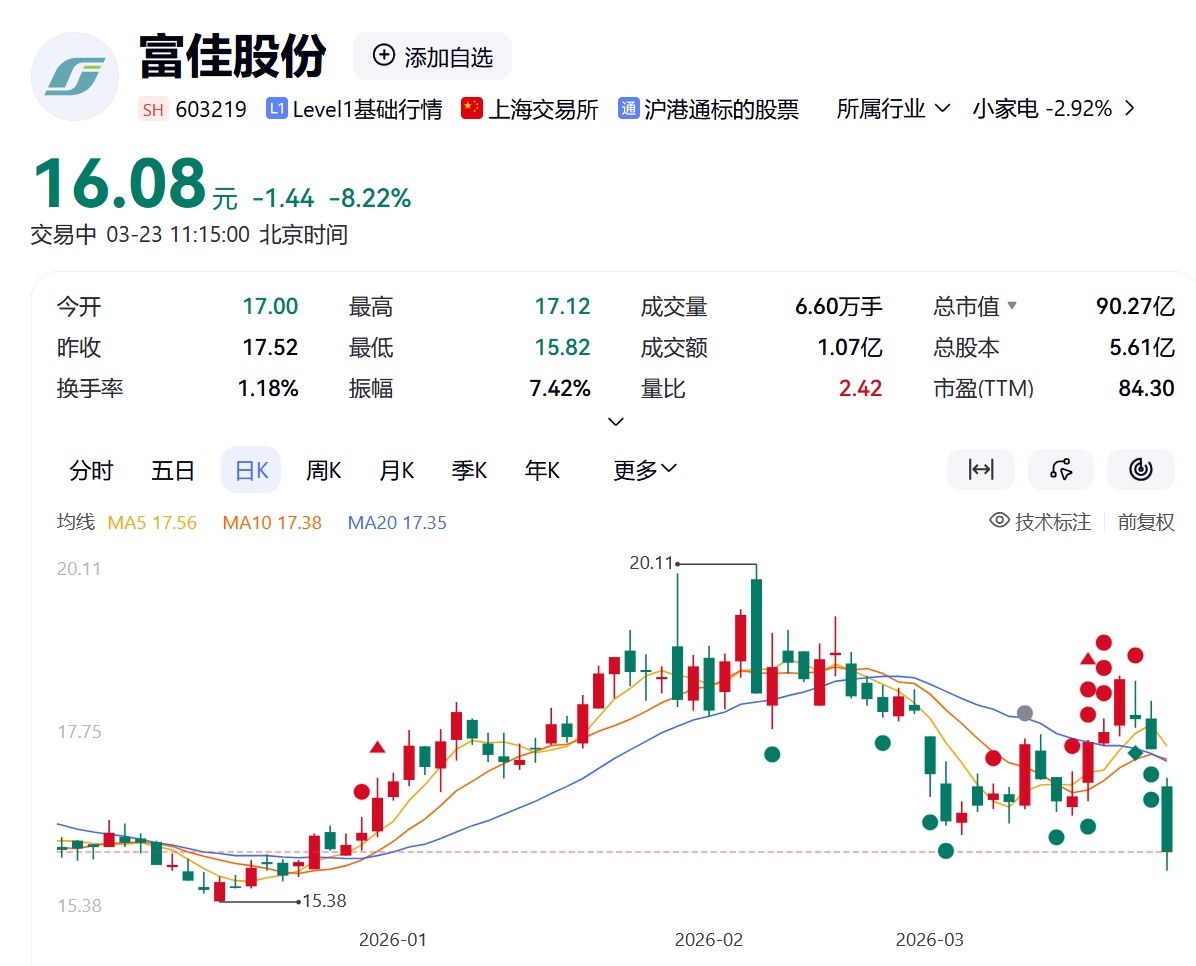Click the Level1 基础行情 L1 badge
Screen dimensions: 1196x966
[277, 109]
